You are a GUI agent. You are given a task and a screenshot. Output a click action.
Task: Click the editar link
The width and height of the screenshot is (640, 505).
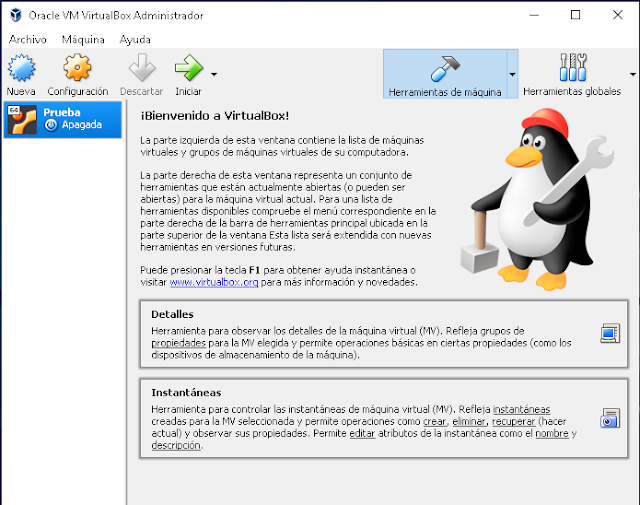point(362,433)
